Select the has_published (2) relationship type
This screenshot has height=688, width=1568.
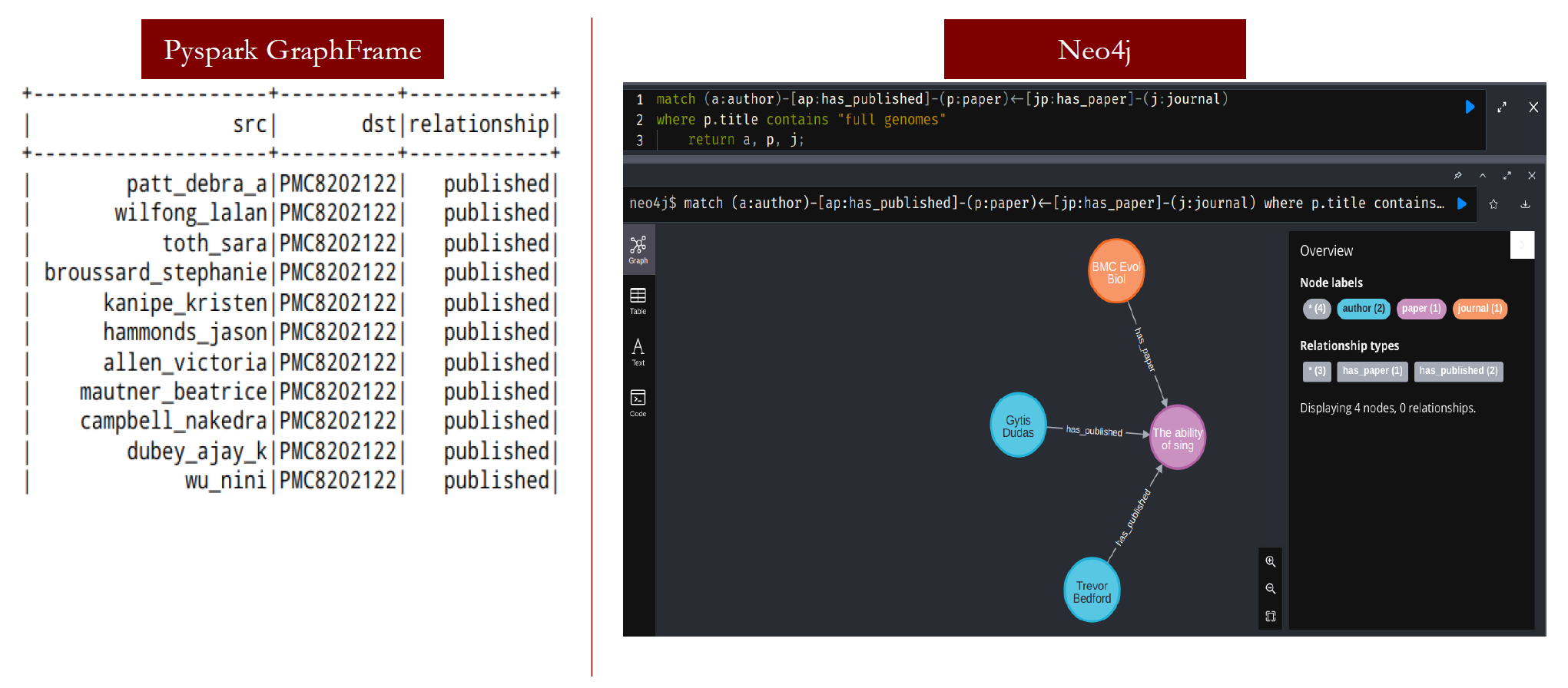(1458, 371)
